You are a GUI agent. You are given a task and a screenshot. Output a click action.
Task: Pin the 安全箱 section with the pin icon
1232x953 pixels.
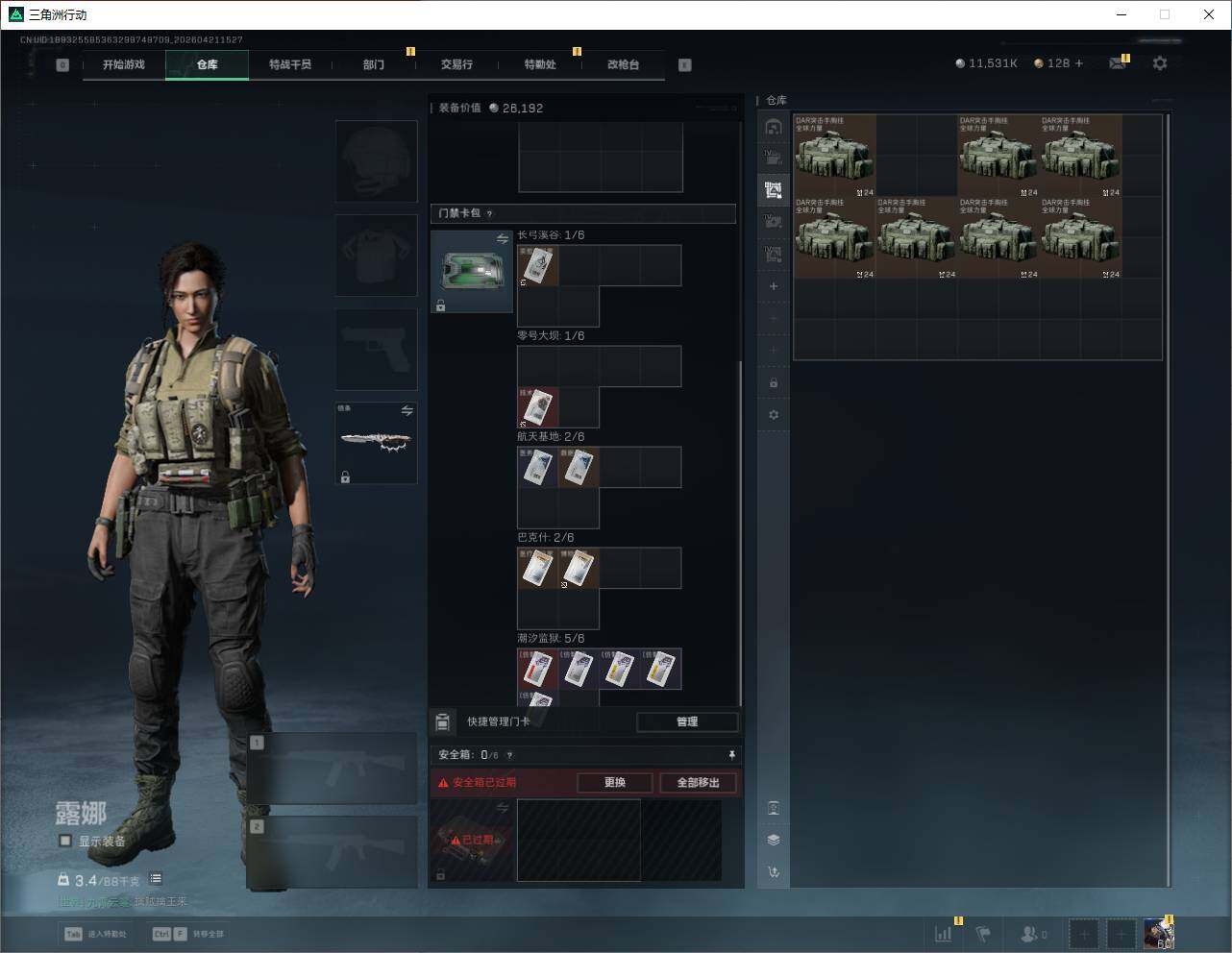click(x=731, y=755)
